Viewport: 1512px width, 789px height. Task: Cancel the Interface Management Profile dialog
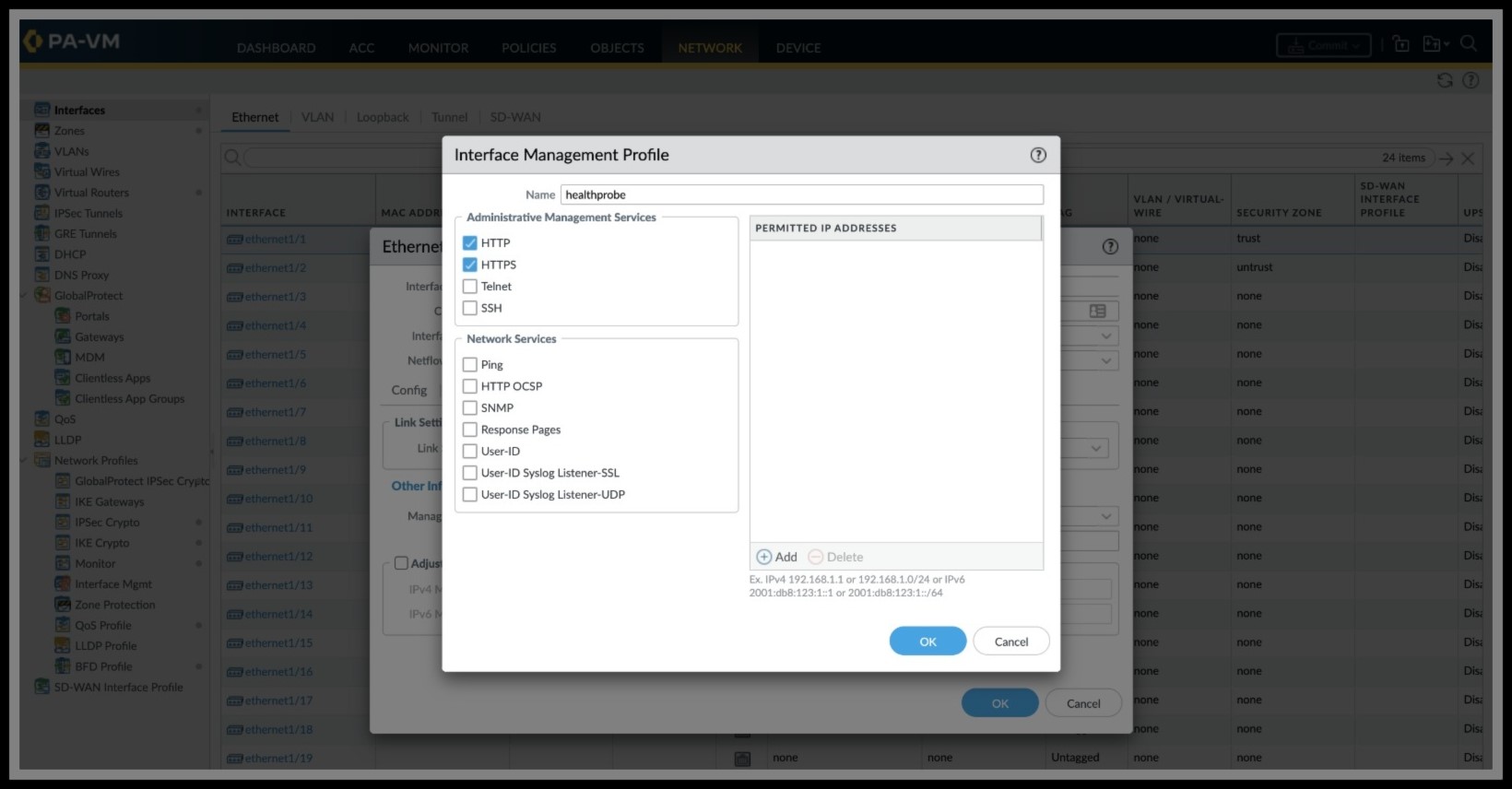pos(1011,642)
